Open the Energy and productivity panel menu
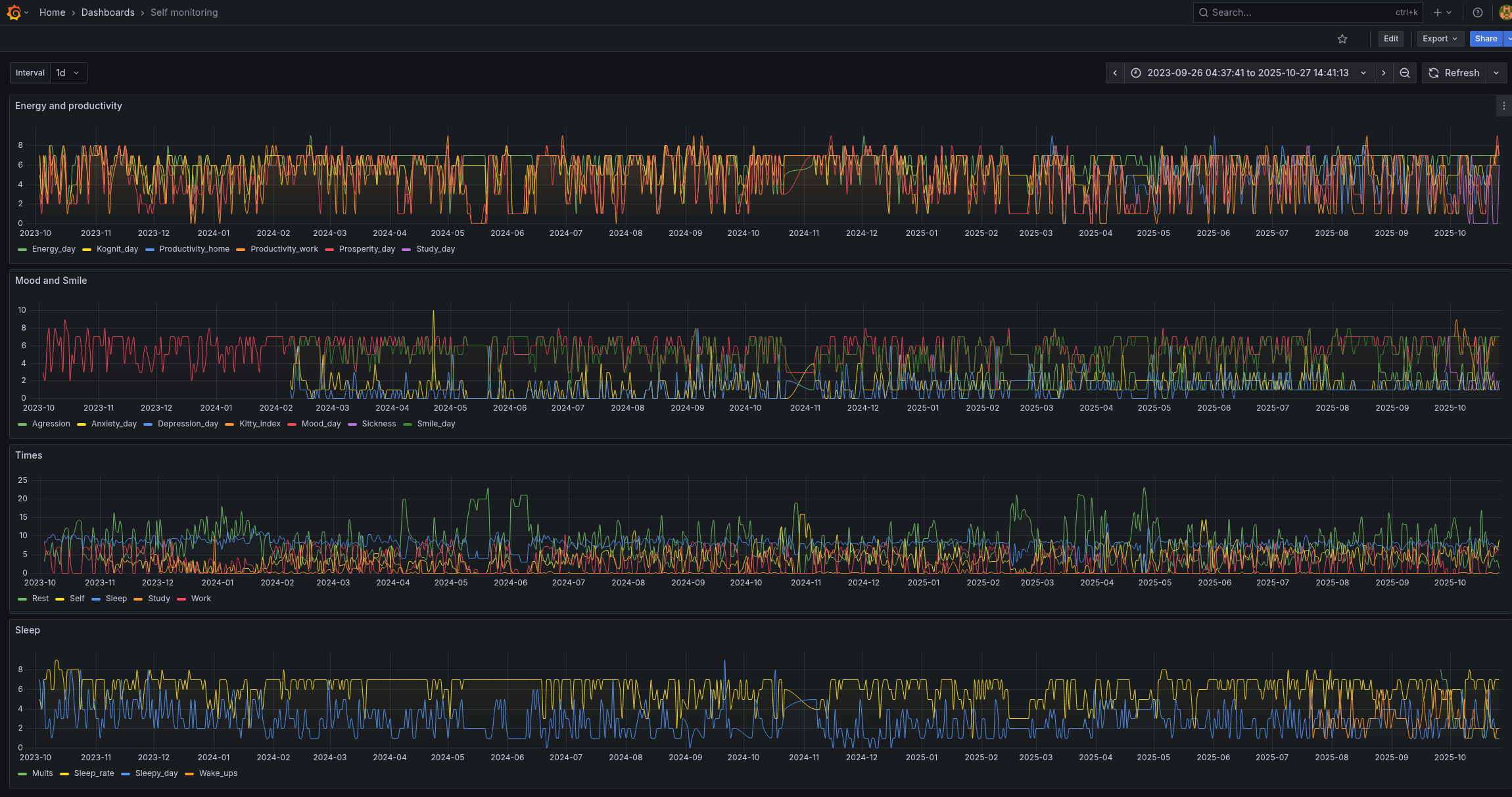 (1503, 106)
